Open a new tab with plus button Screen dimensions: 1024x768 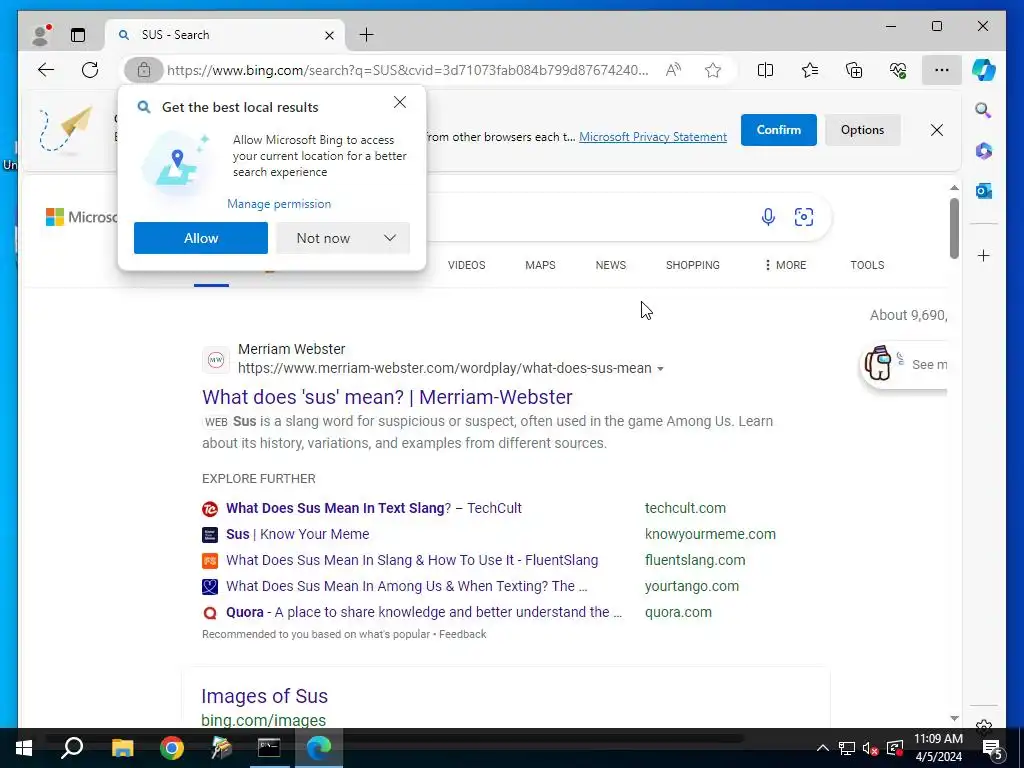pos(366,35)
